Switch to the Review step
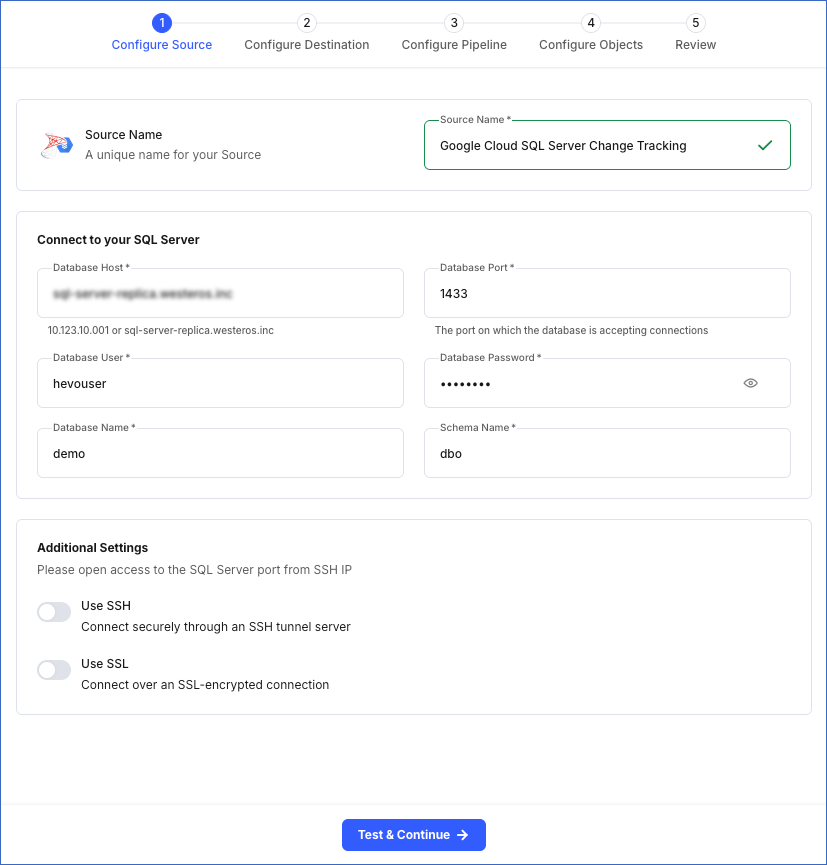This screenshot has height=865, width=827. click(x=695, y=45)
